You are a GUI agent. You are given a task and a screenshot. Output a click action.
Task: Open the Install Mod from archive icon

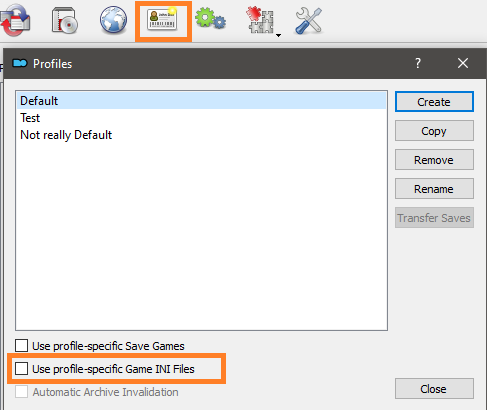(65, 21)
